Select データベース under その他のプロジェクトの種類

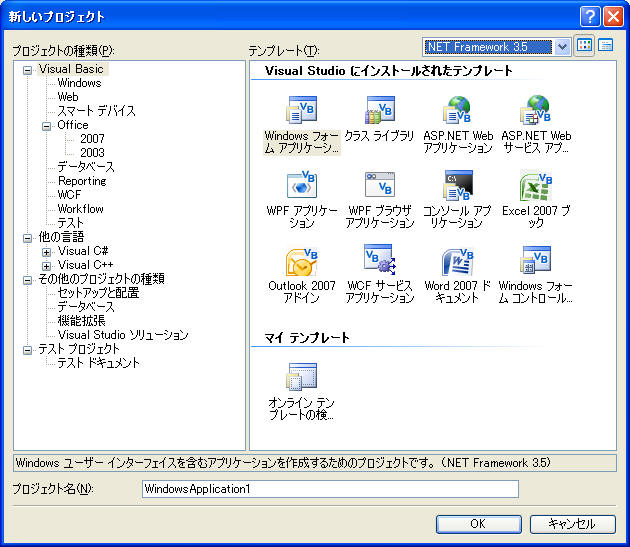click(x=86, y=307)
